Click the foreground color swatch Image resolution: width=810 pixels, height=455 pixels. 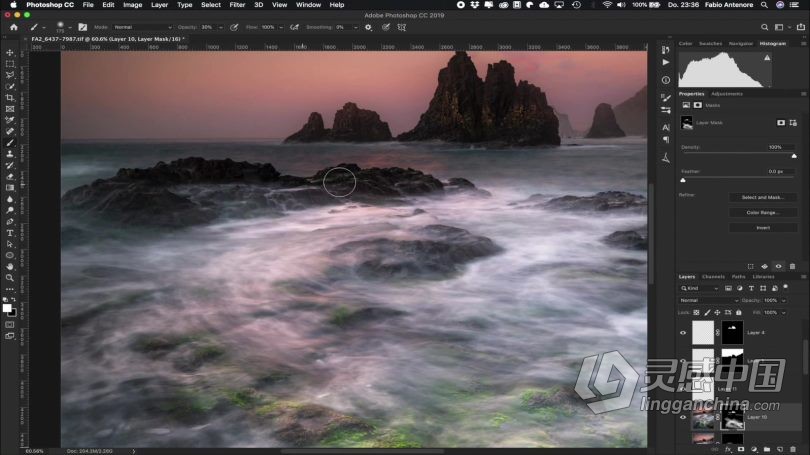[x=7, y=308]
